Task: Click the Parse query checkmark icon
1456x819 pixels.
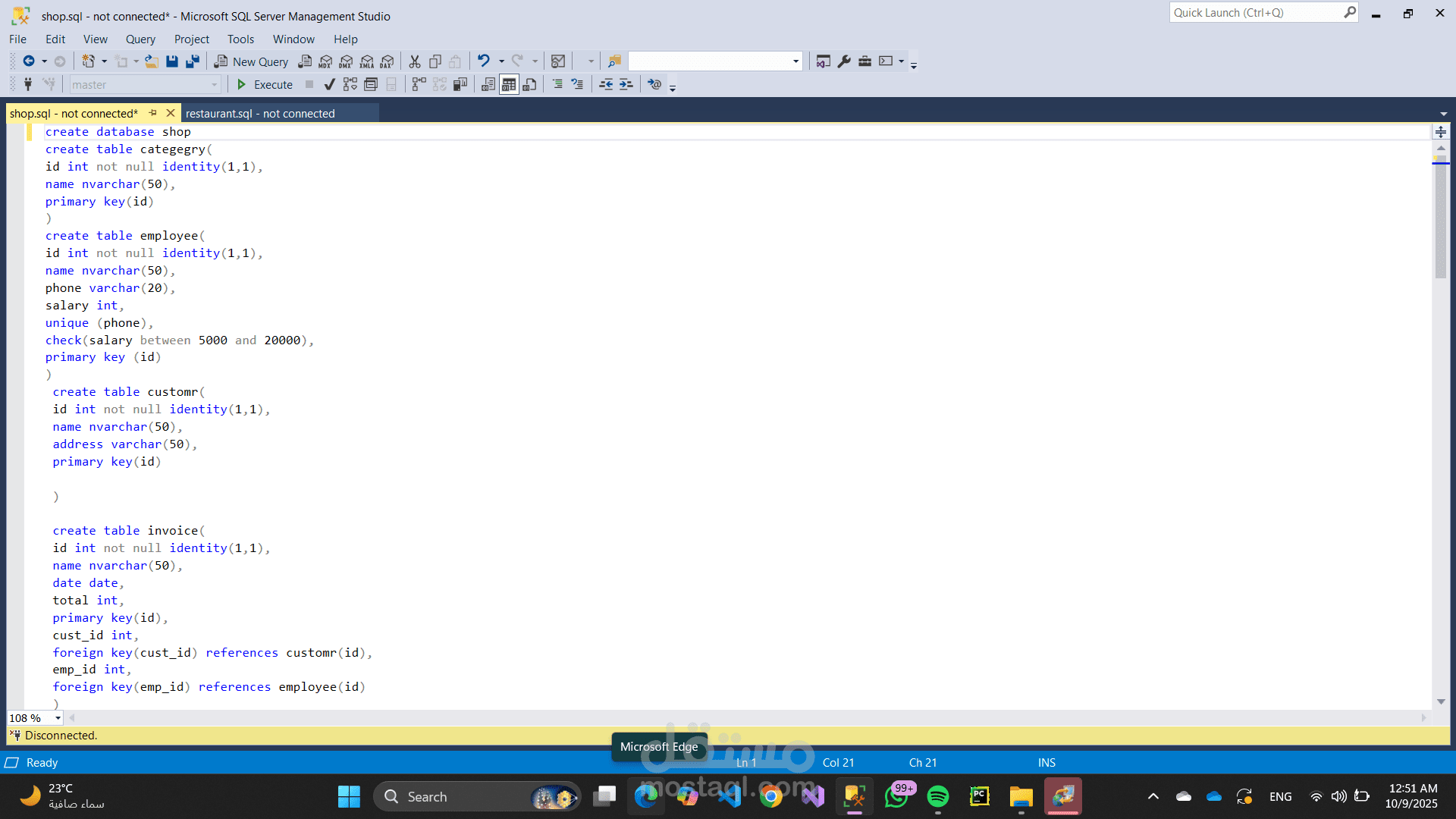Action: point(329,84)
